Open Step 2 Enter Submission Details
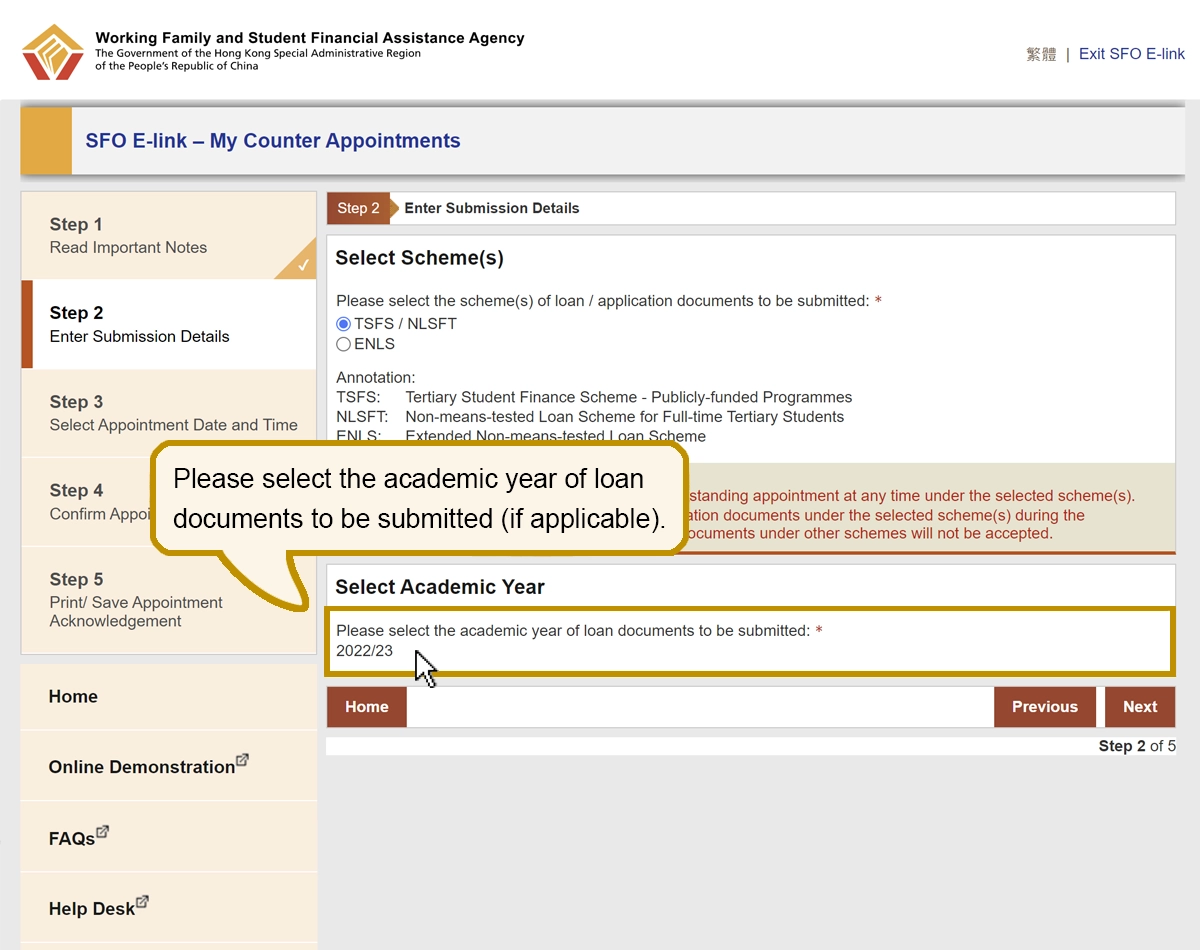The image size is (1200, 950). click(x=169, y=324)
